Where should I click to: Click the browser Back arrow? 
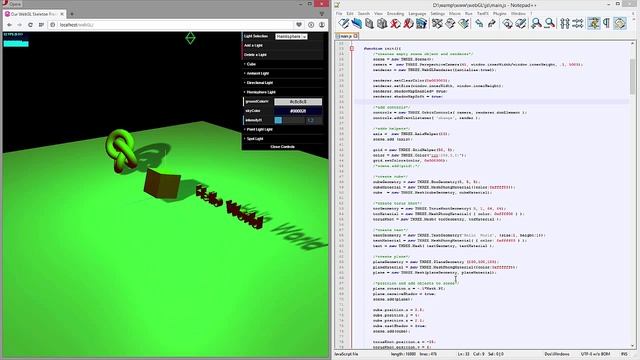tap(9, 25)
